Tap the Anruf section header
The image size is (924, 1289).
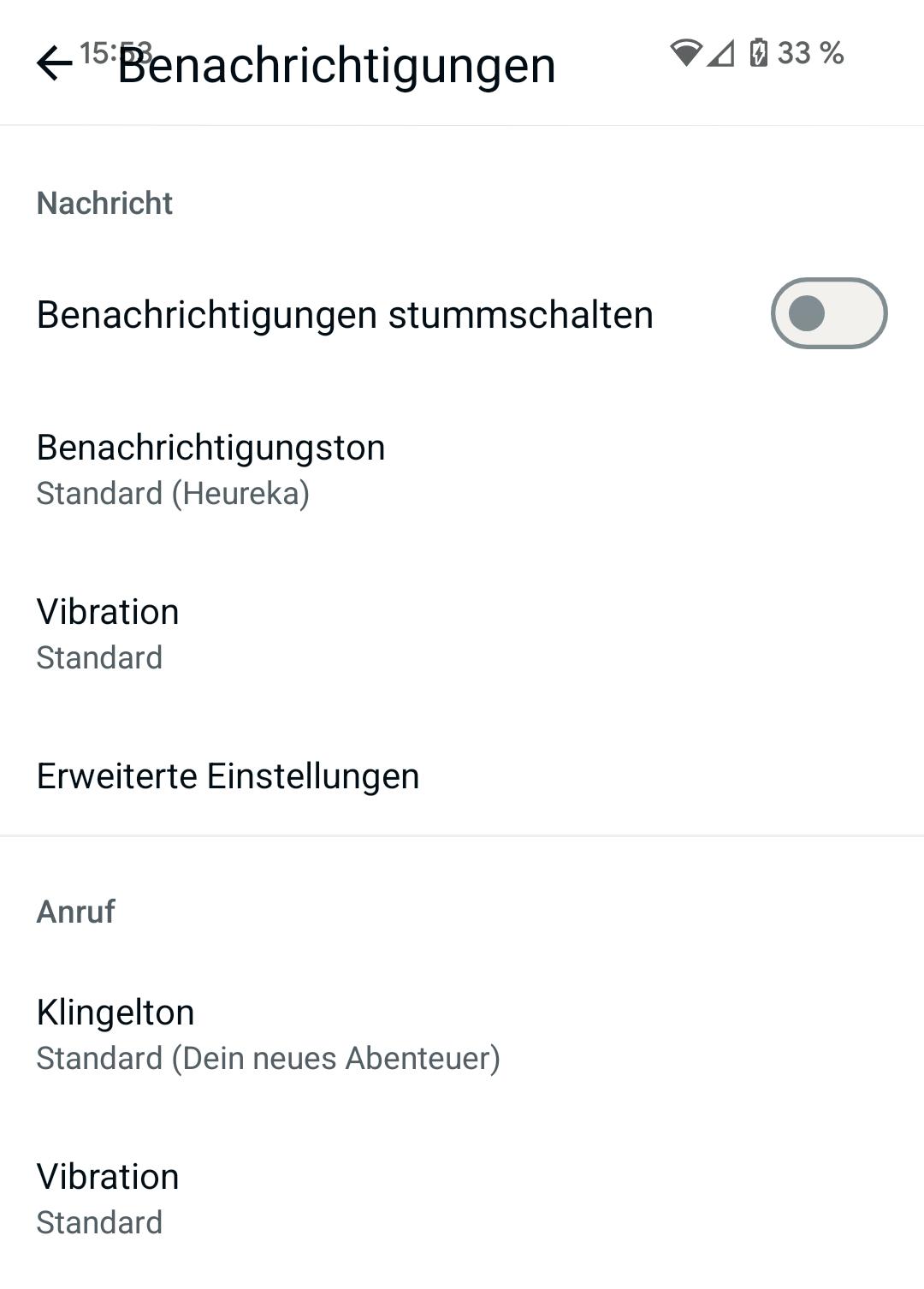[75, 912]
